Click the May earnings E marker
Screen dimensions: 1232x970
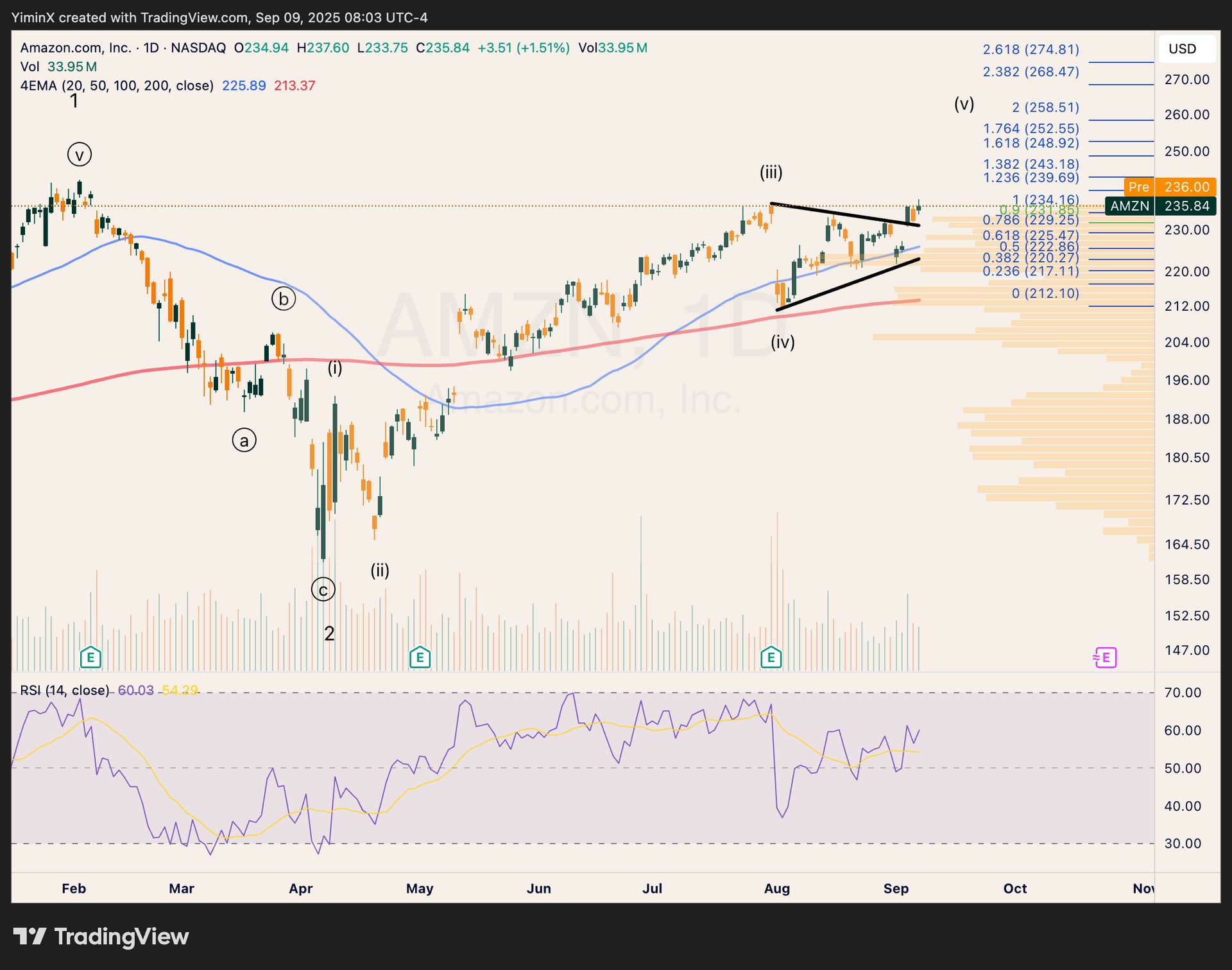coord(420,657)
